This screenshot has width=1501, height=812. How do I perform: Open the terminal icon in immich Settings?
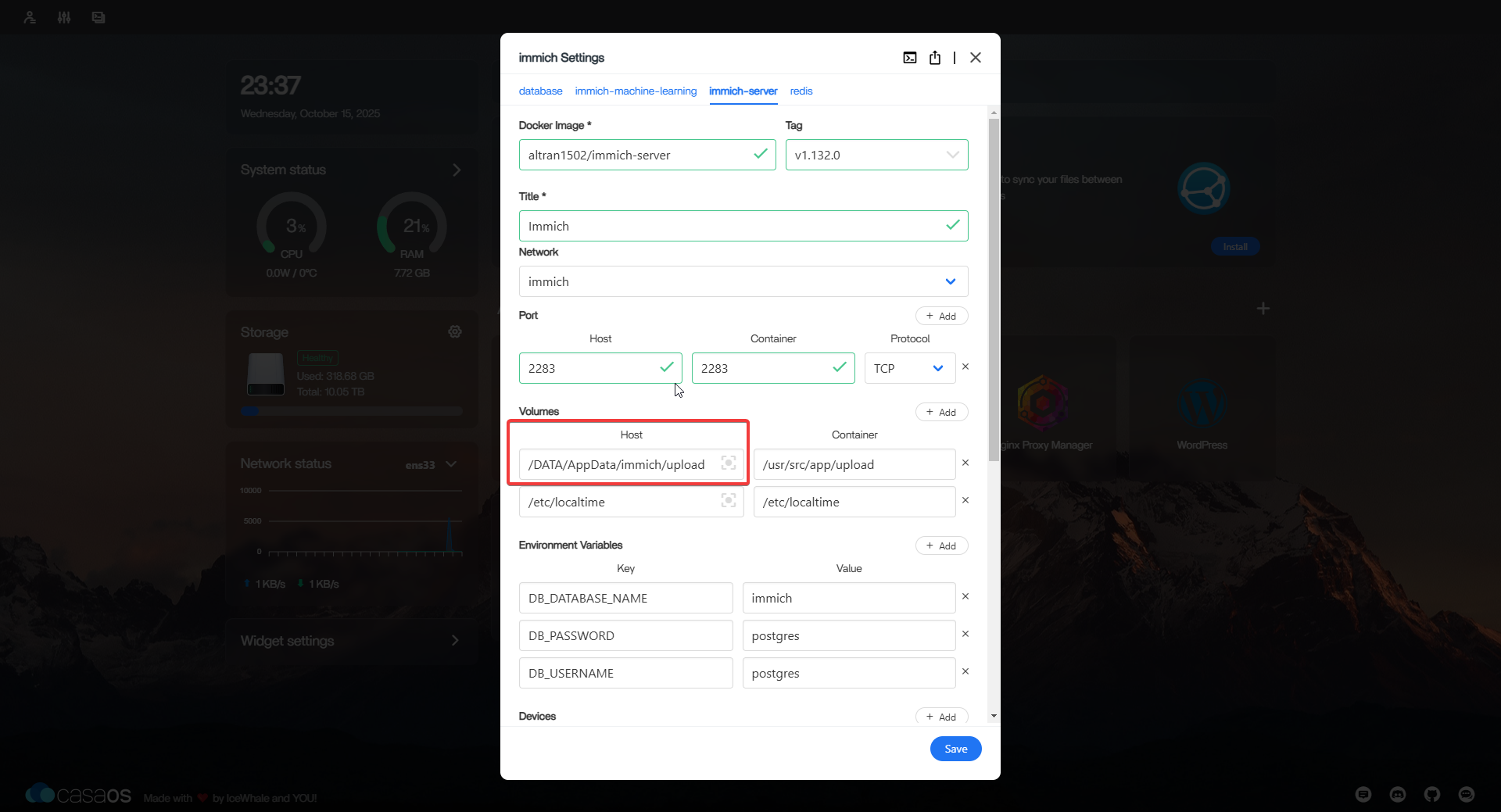(x=910, y=58)
